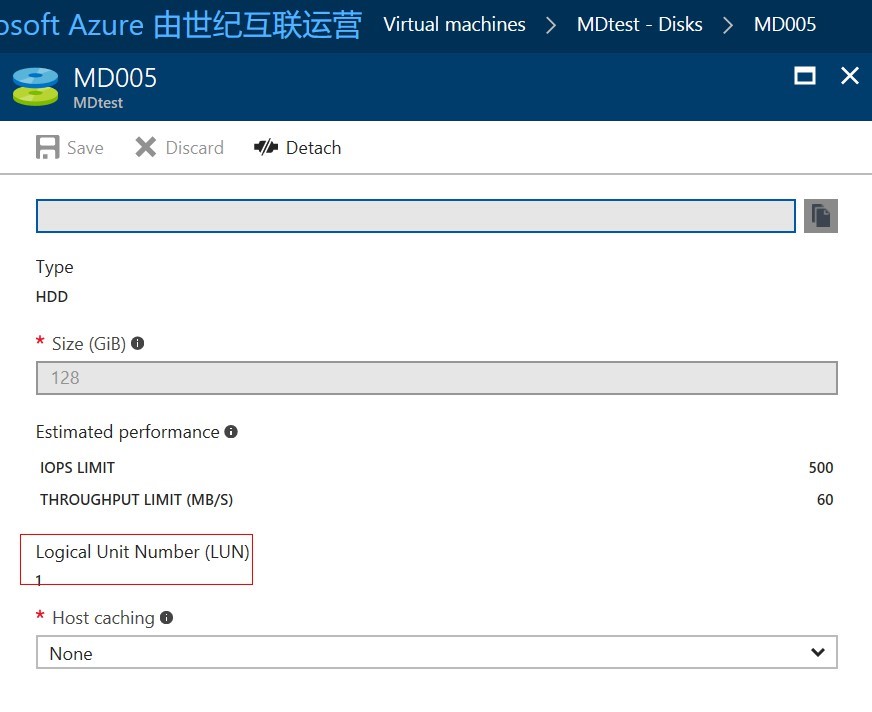Copy the disk name using clipboard icon
872x712 pixels.
coord(820,216)
